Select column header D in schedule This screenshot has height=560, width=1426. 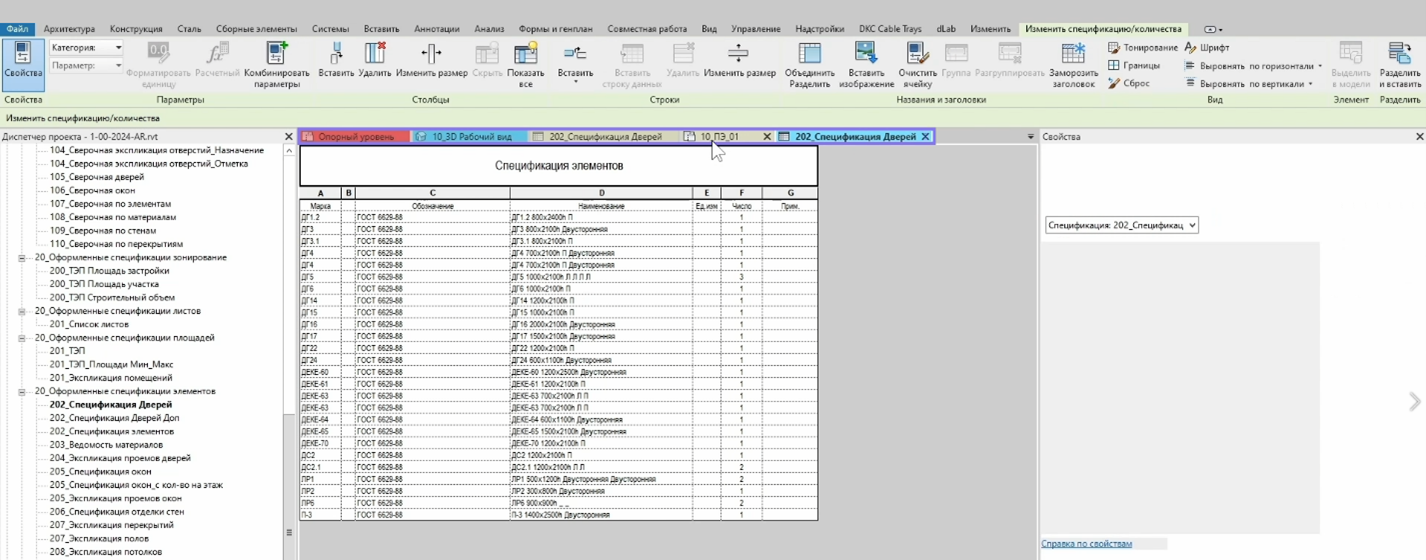click(x=601, y=193)
